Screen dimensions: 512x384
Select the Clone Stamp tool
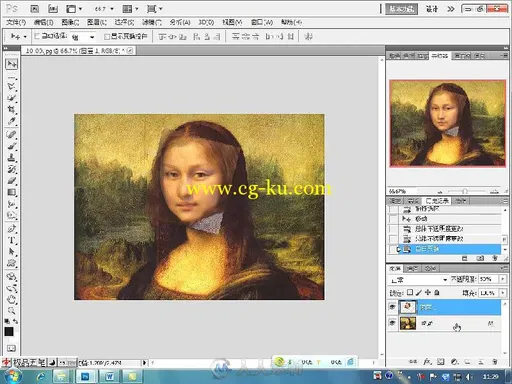(x=11, y=157)
